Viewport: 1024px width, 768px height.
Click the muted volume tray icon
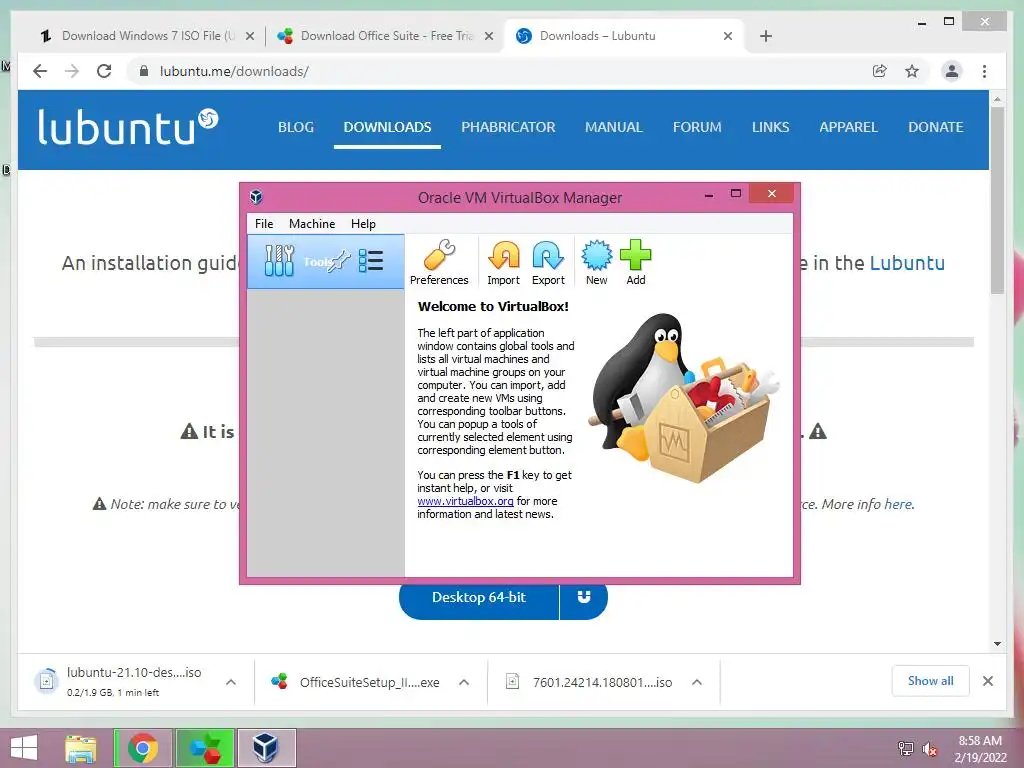click(929, 748)
